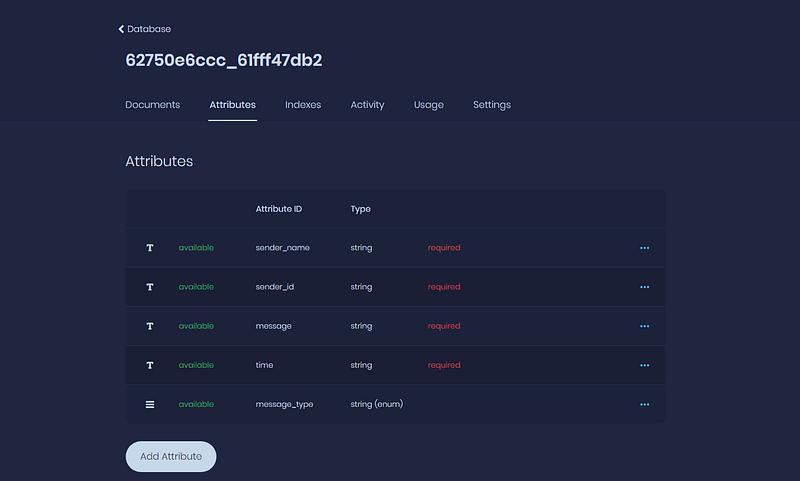Viewport: 800px width, 481px height.
Task: Click string type in time row
Action: (x=361, y=365)
